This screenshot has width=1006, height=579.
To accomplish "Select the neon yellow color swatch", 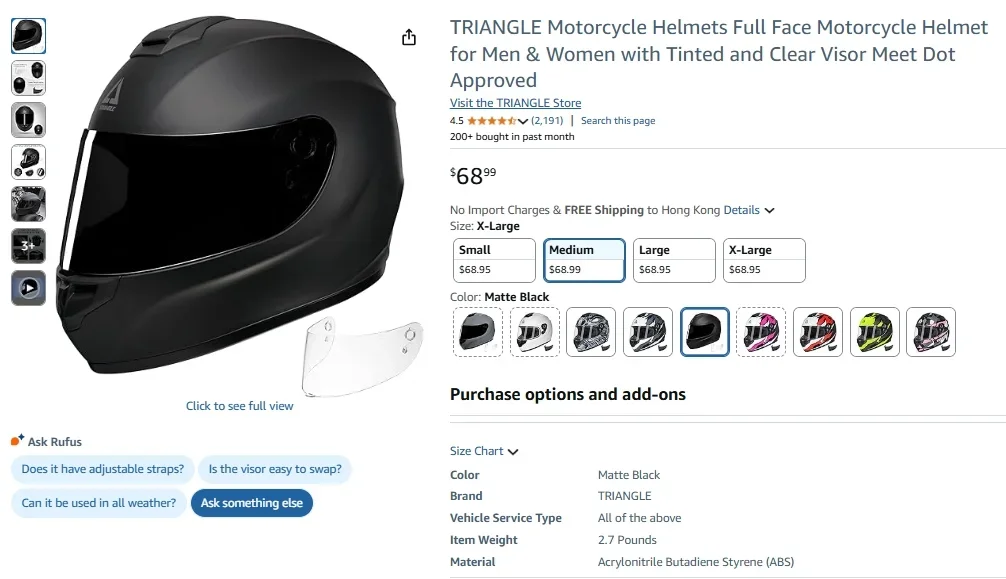I will tap(874, 331).
